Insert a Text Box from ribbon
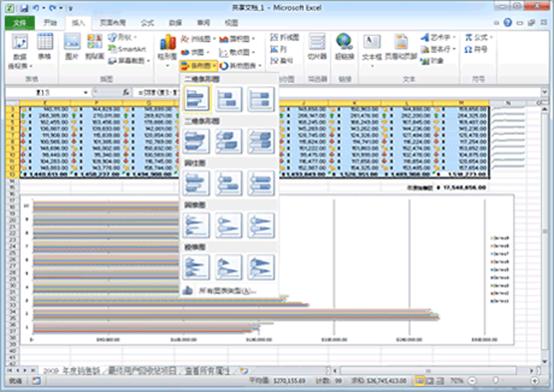 click(372, 49)
